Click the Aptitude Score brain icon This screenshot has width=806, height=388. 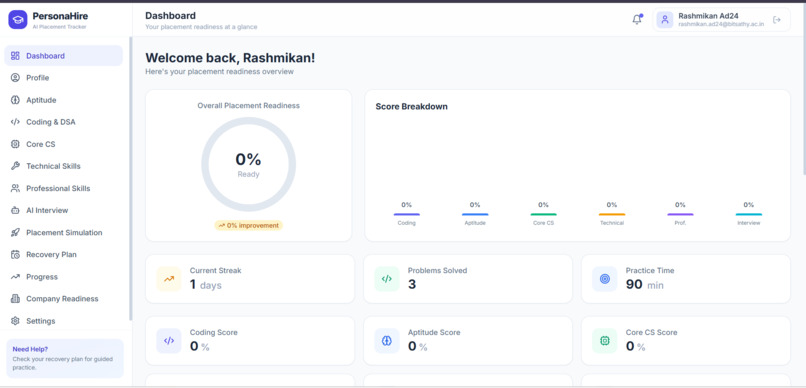point(387,341)
